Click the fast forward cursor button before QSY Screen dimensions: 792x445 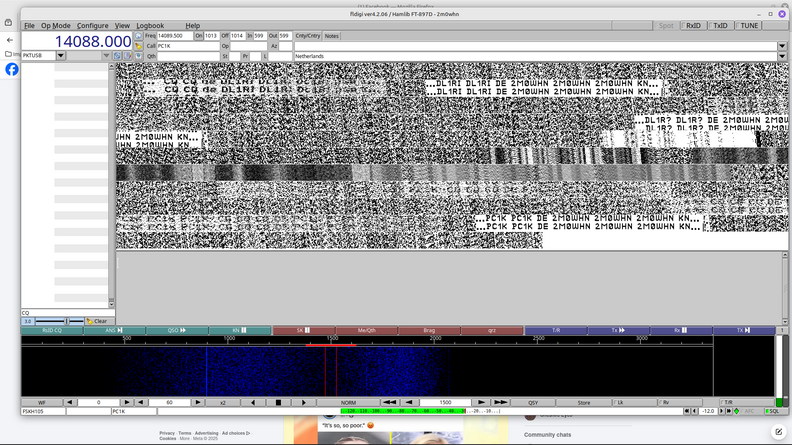pos(501,403)
